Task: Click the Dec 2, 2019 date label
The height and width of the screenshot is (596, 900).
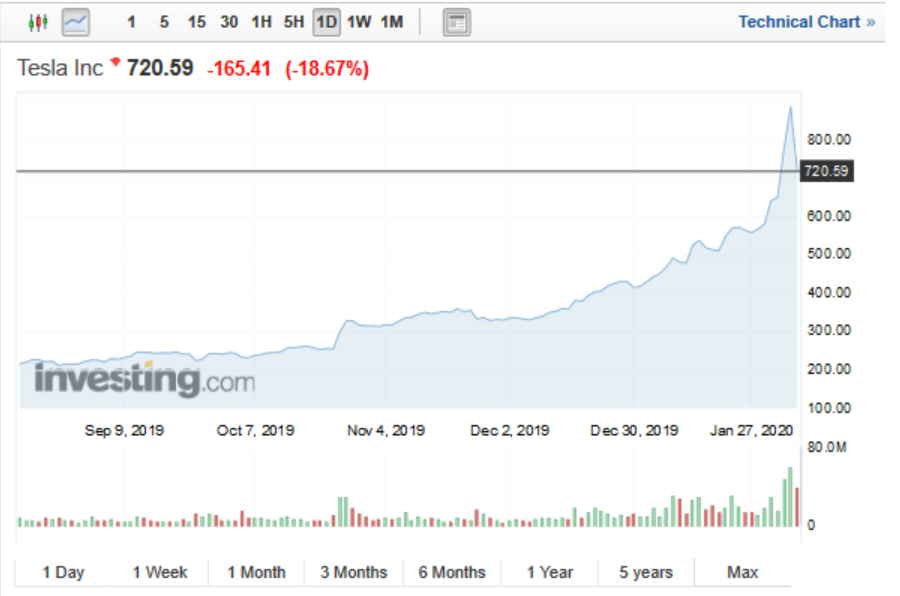Action: point(510,430)
